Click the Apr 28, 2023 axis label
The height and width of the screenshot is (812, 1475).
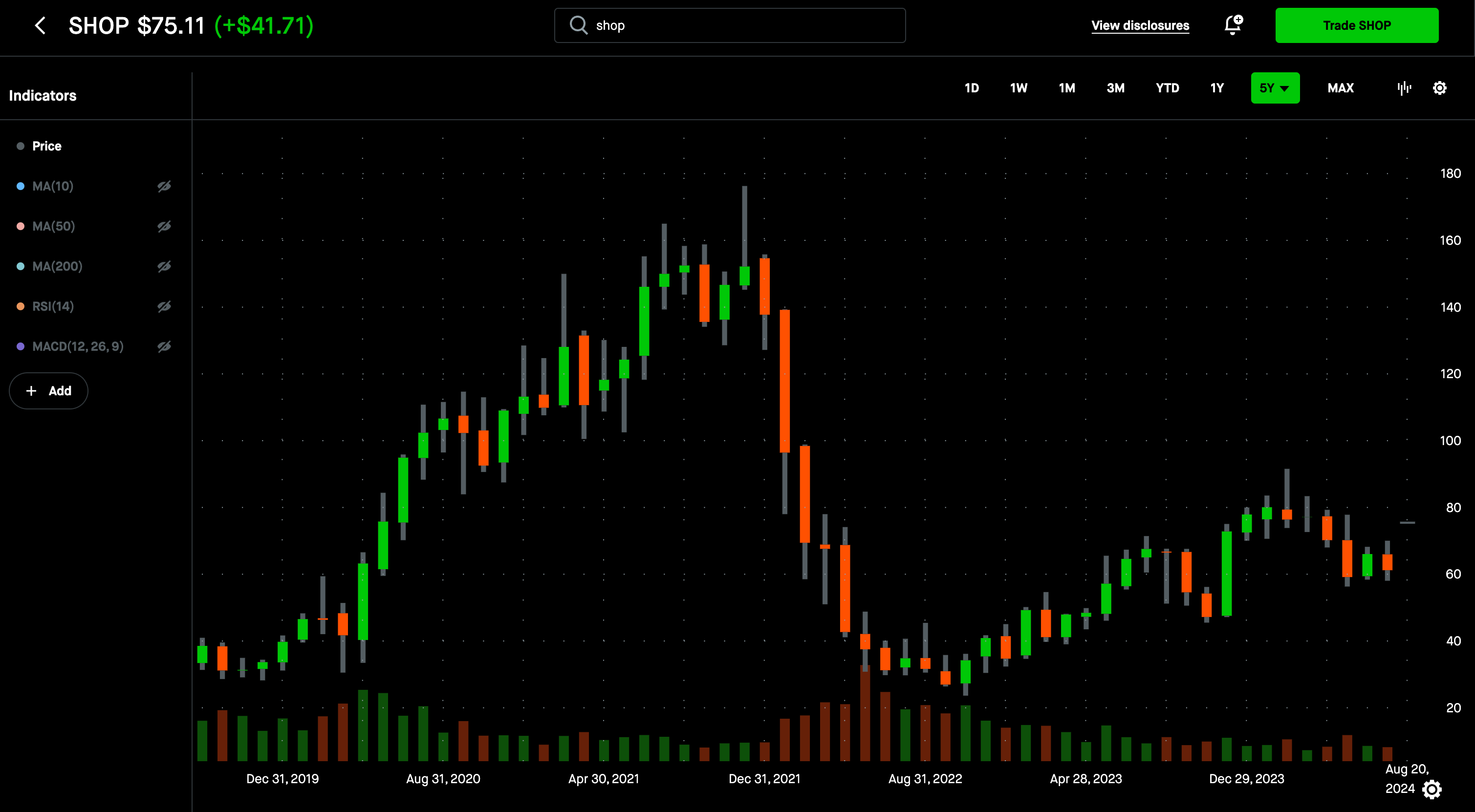[1086, 779]
